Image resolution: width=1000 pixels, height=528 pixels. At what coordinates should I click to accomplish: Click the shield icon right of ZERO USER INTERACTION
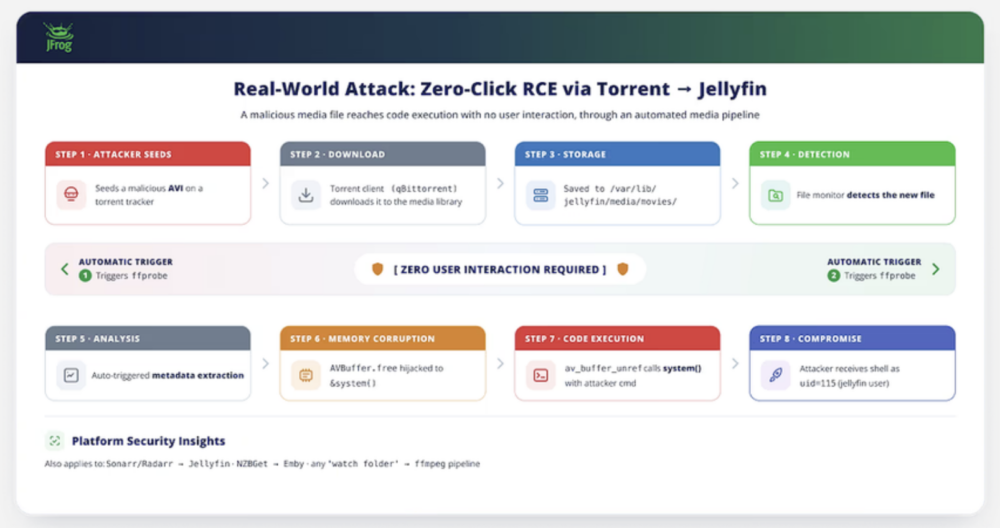point(622,269)
